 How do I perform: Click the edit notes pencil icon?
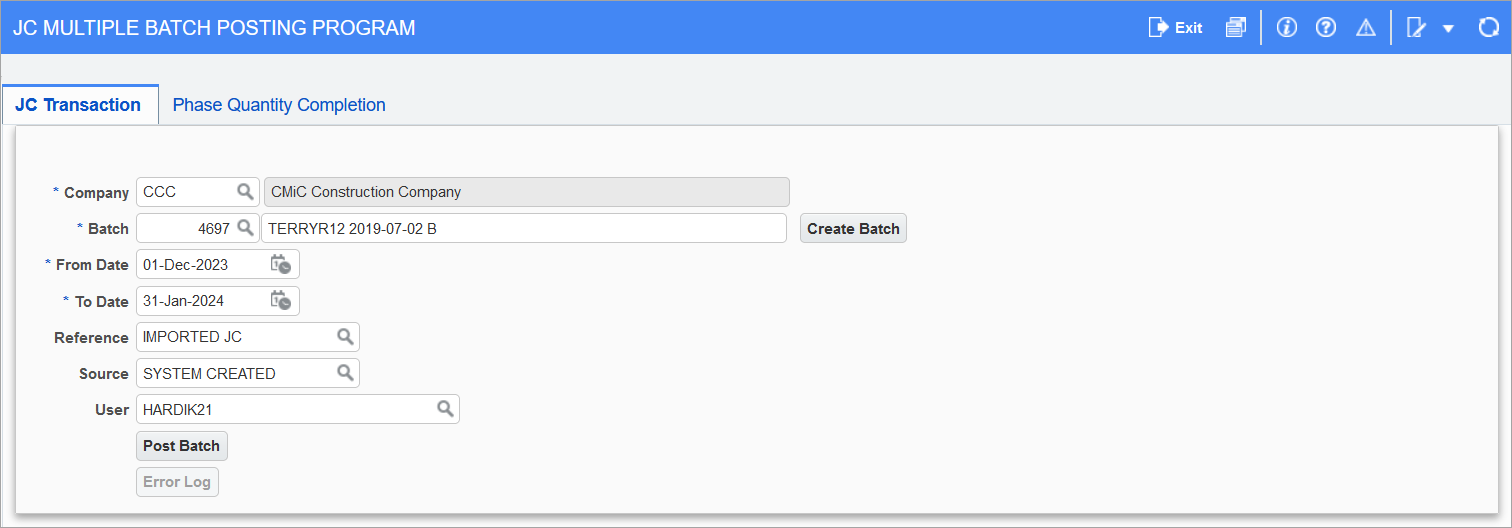[1416, 28]
